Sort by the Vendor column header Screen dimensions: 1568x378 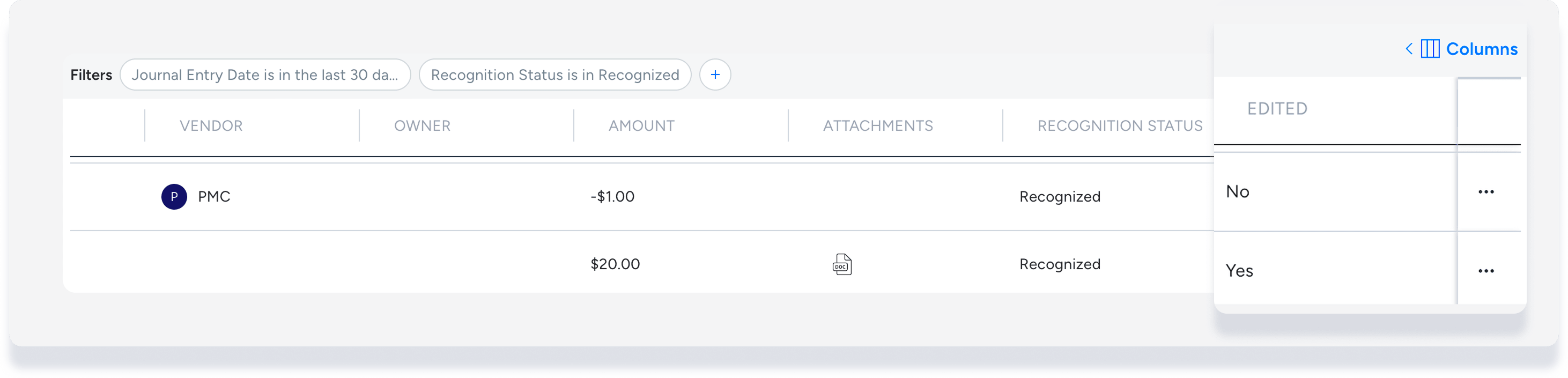(211, 125)
